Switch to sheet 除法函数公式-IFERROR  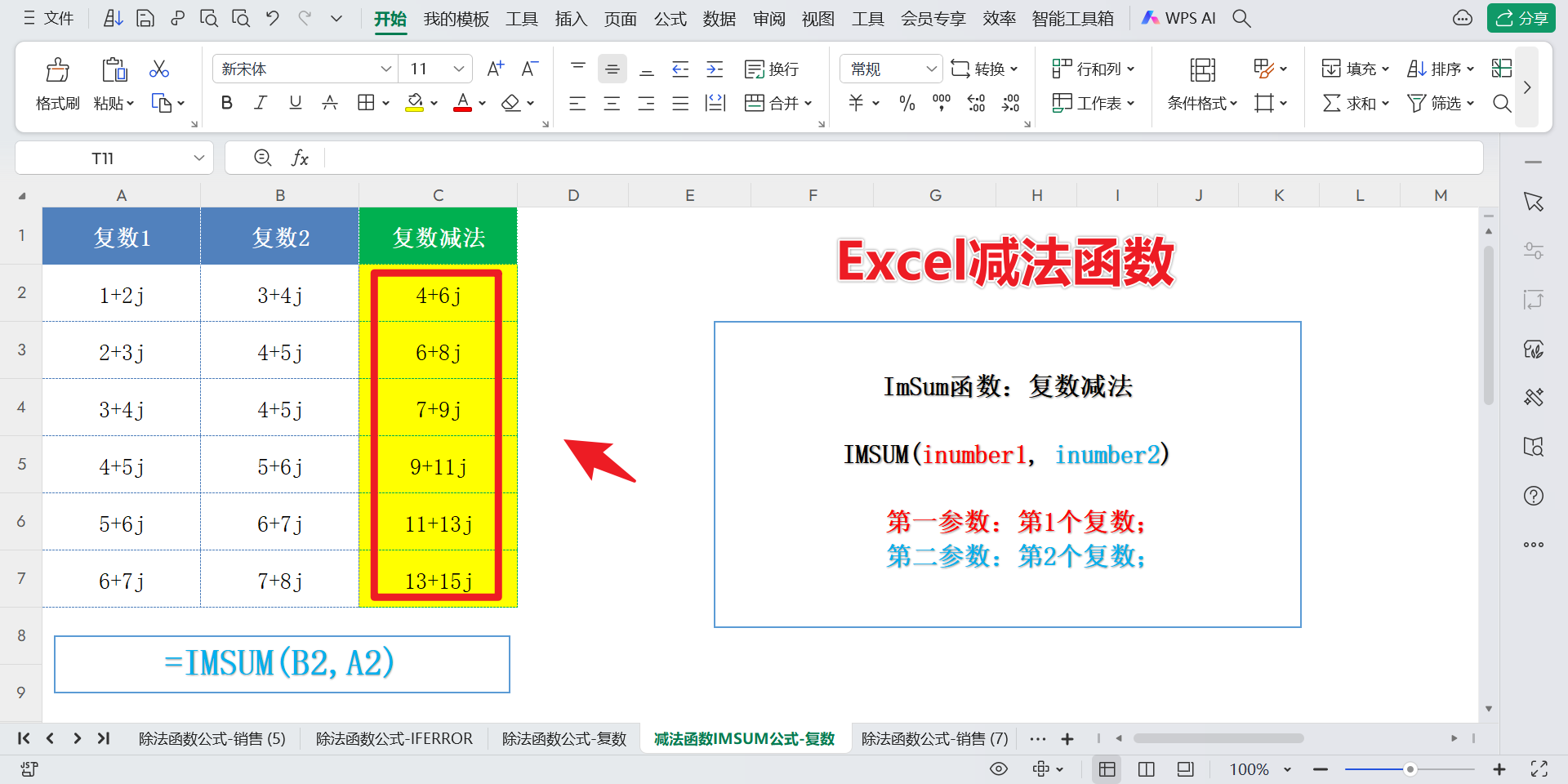tap(394, 738)
